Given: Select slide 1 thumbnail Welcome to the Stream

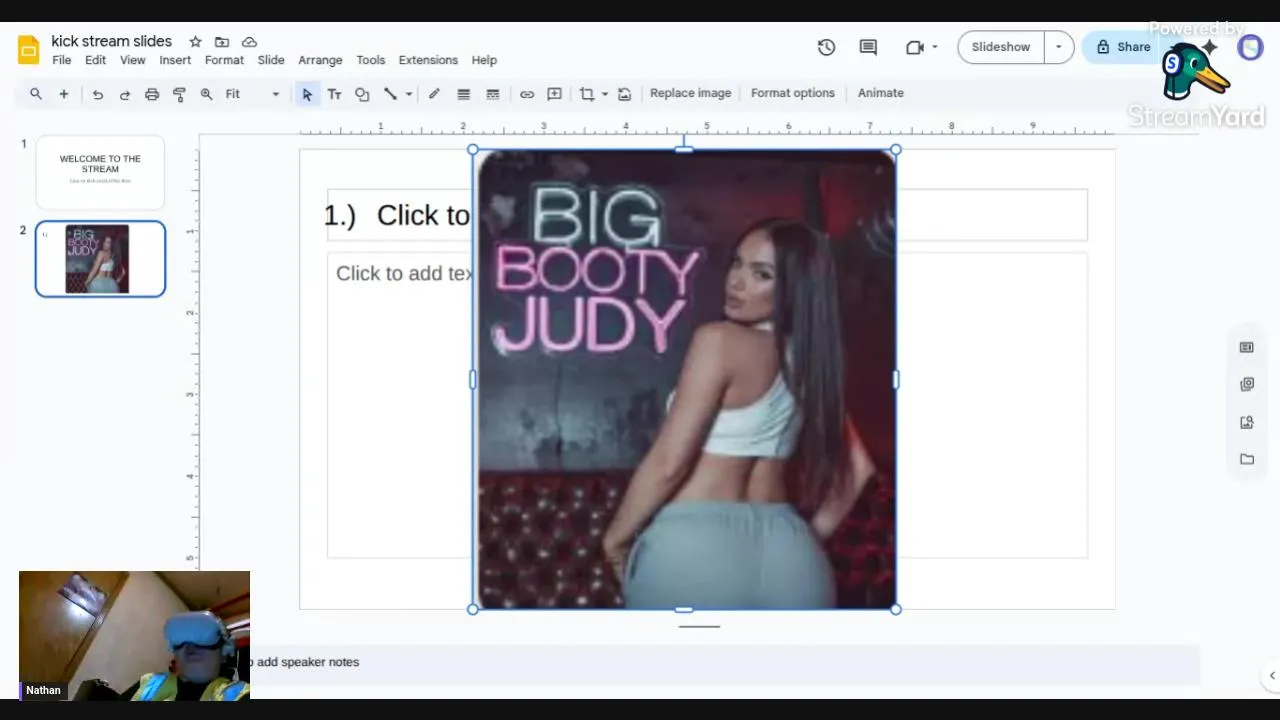Looking at the screenshot, I should (x=100, y=172).
